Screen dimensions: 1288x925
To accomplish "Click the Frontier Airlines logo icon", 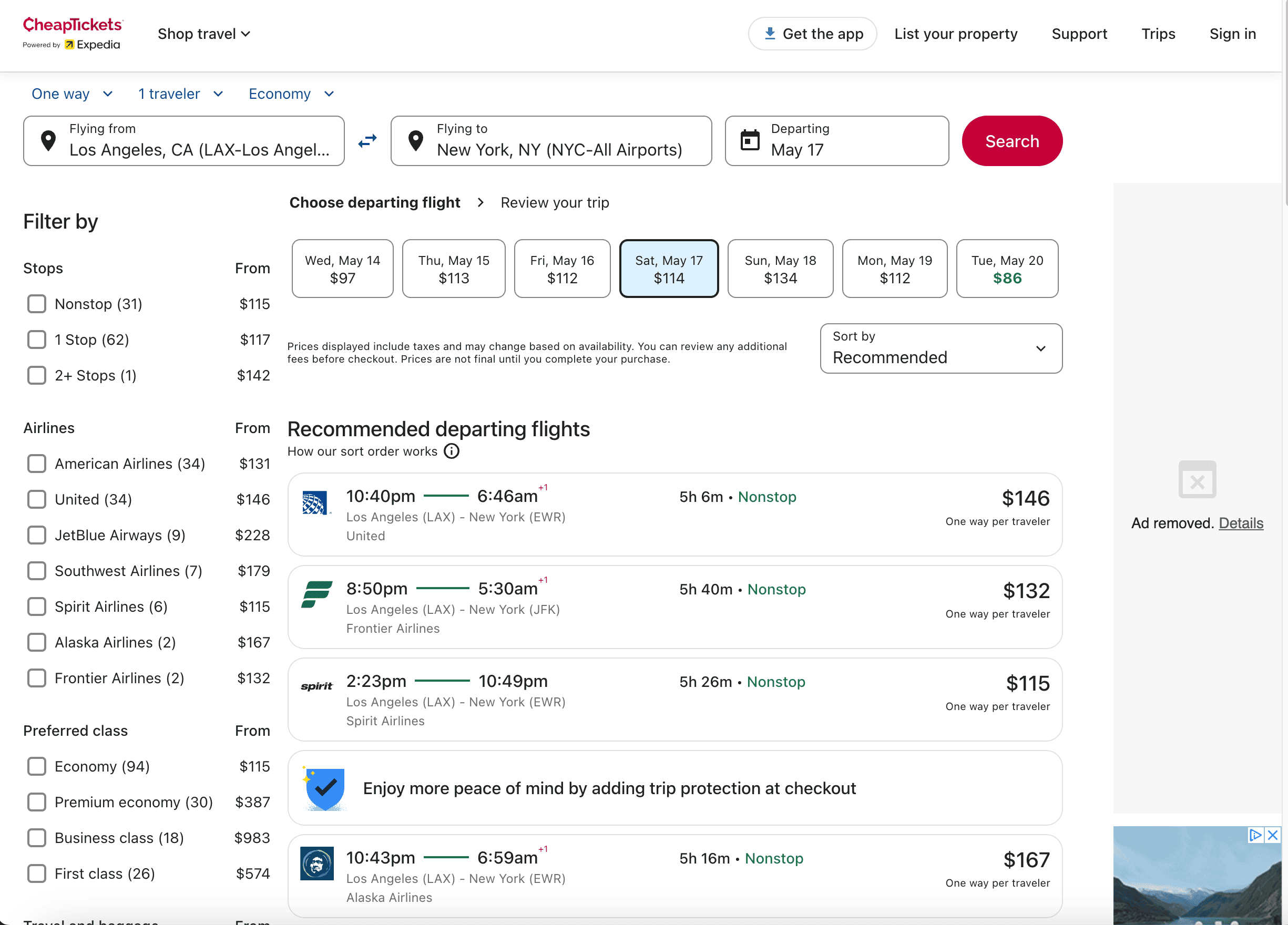I will 316,594.
